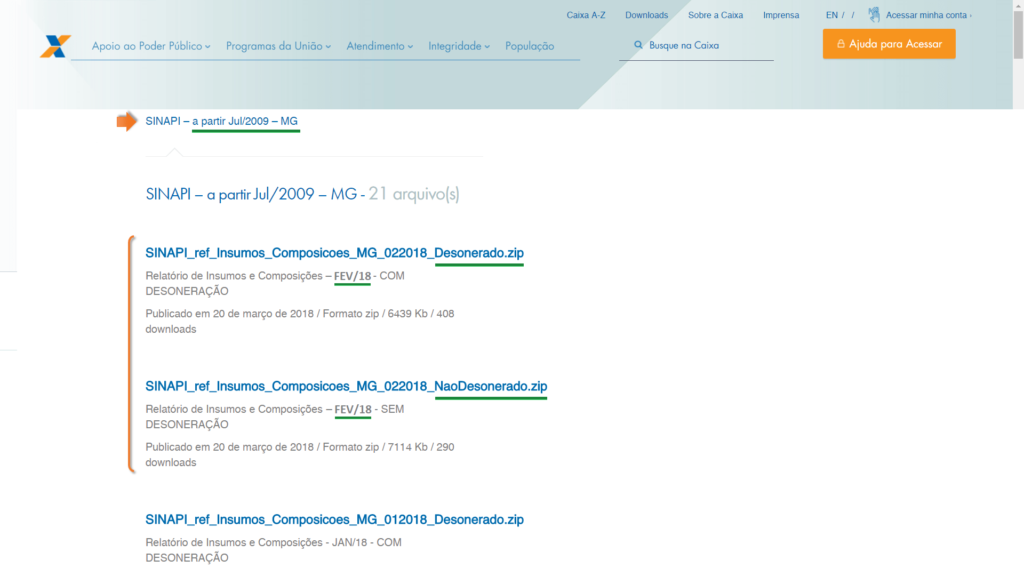Screen dimensions: 1024x576
Task: Focus the Busque na Caixa search field
Action: click(x=705, y=45)
